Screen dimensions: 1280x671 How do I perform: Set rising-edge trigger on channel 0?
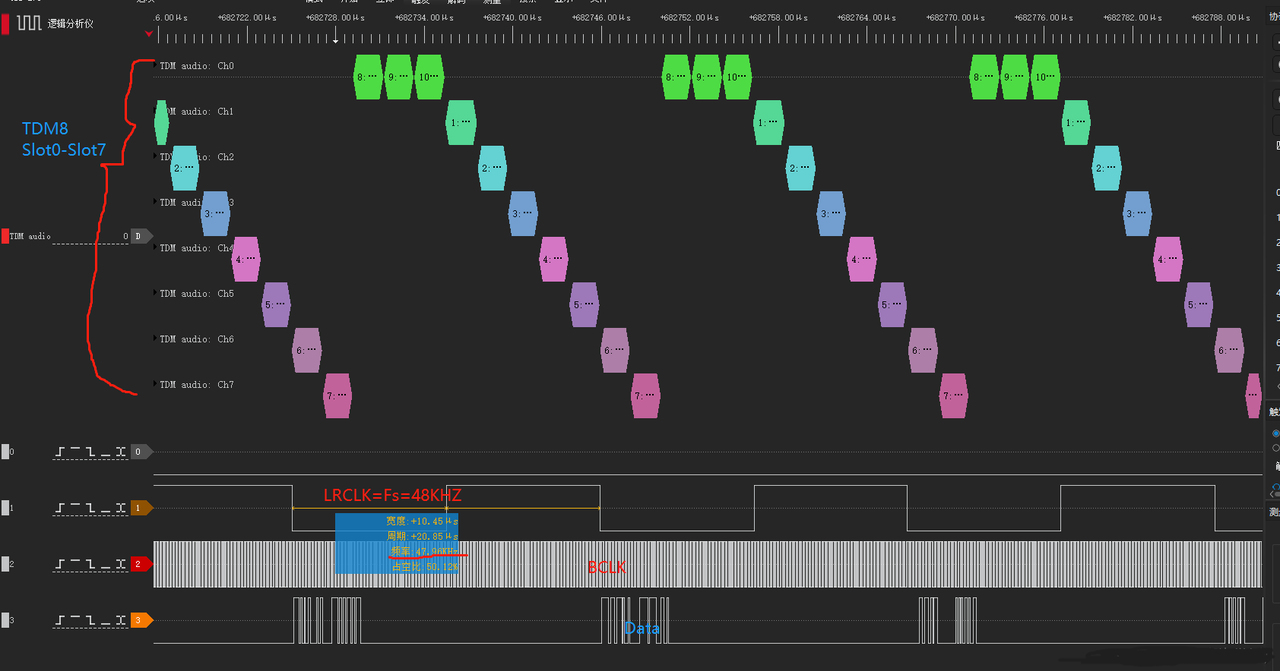pyautogui.click(x=60, y=452)
